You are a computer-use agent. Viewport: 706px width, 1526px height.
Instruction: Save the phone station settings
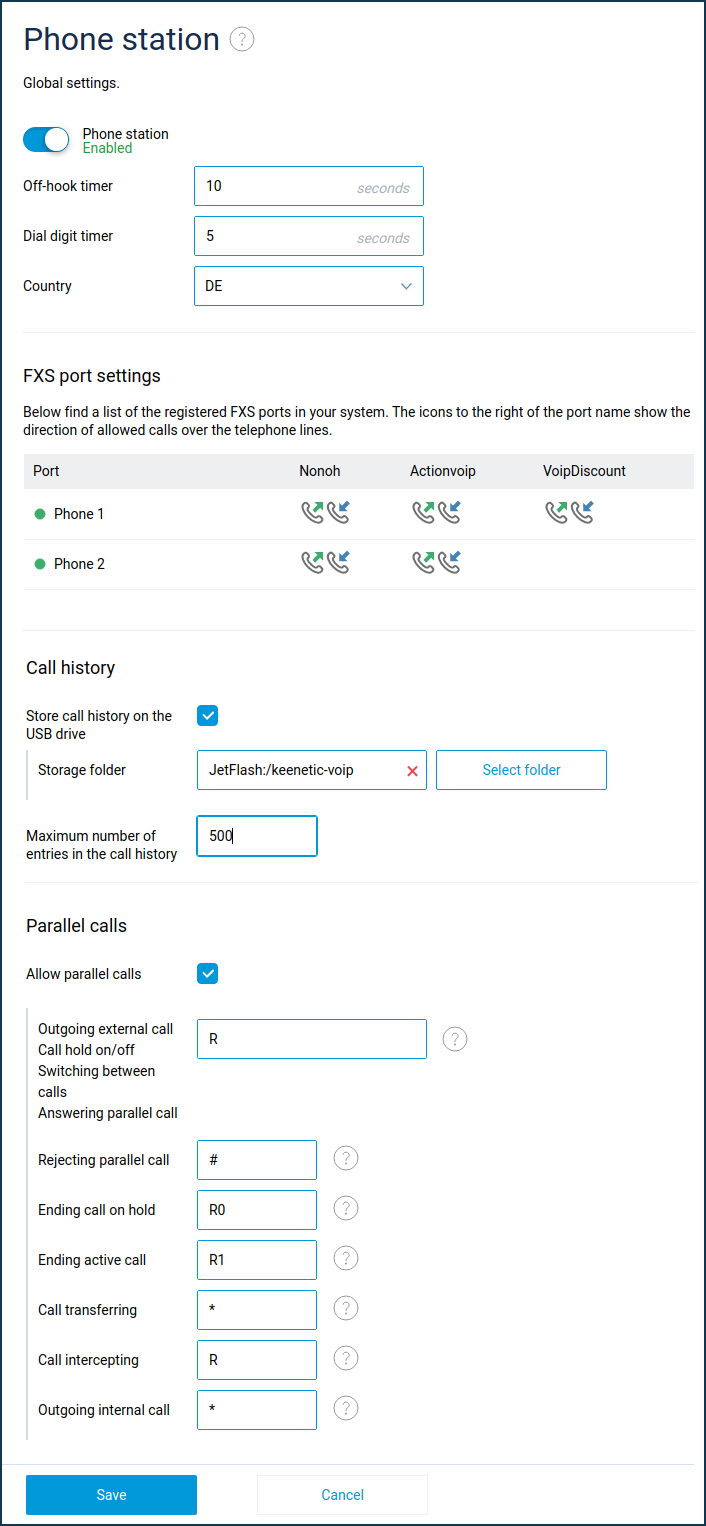pyautogui.click(x=111, y=1495)
